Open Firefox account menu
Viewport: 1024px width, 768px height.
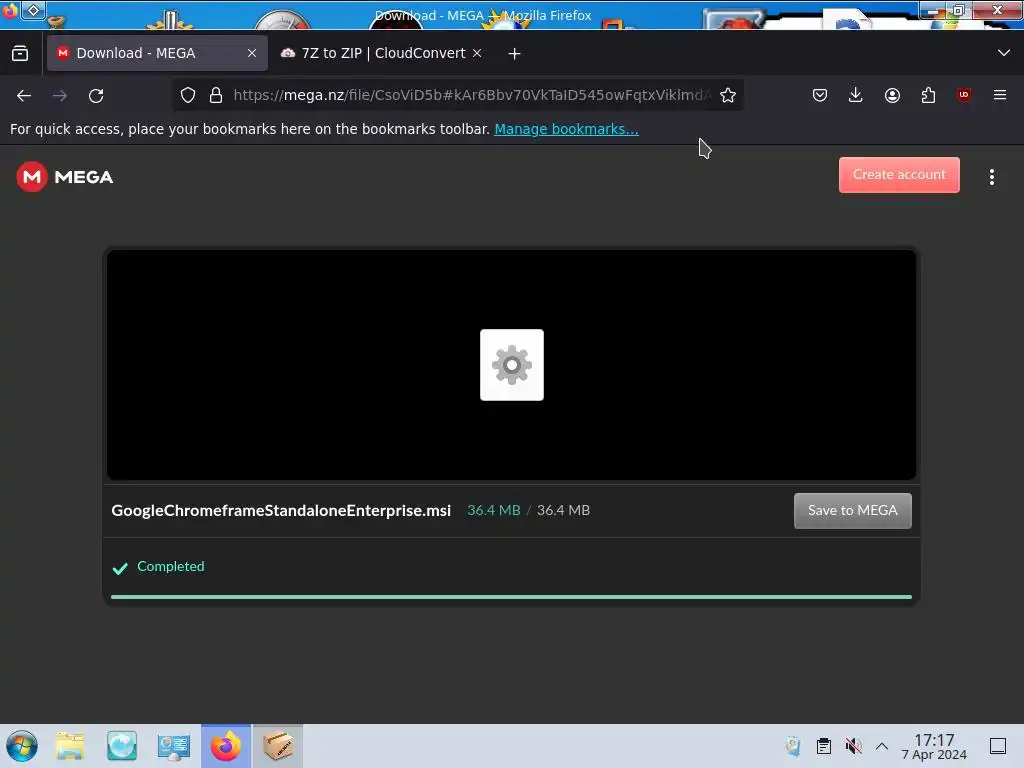click(892, 95)
